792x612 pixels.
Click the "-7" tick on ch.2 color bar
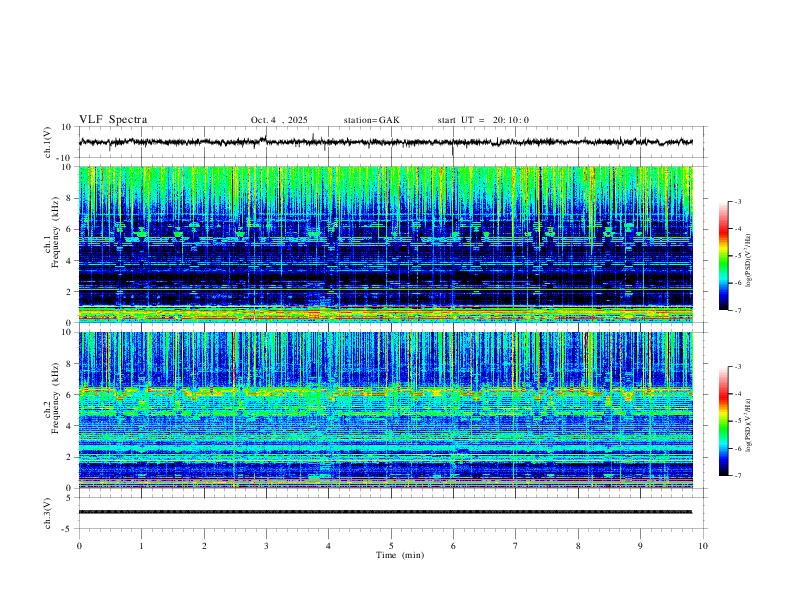tap(737, 476)
